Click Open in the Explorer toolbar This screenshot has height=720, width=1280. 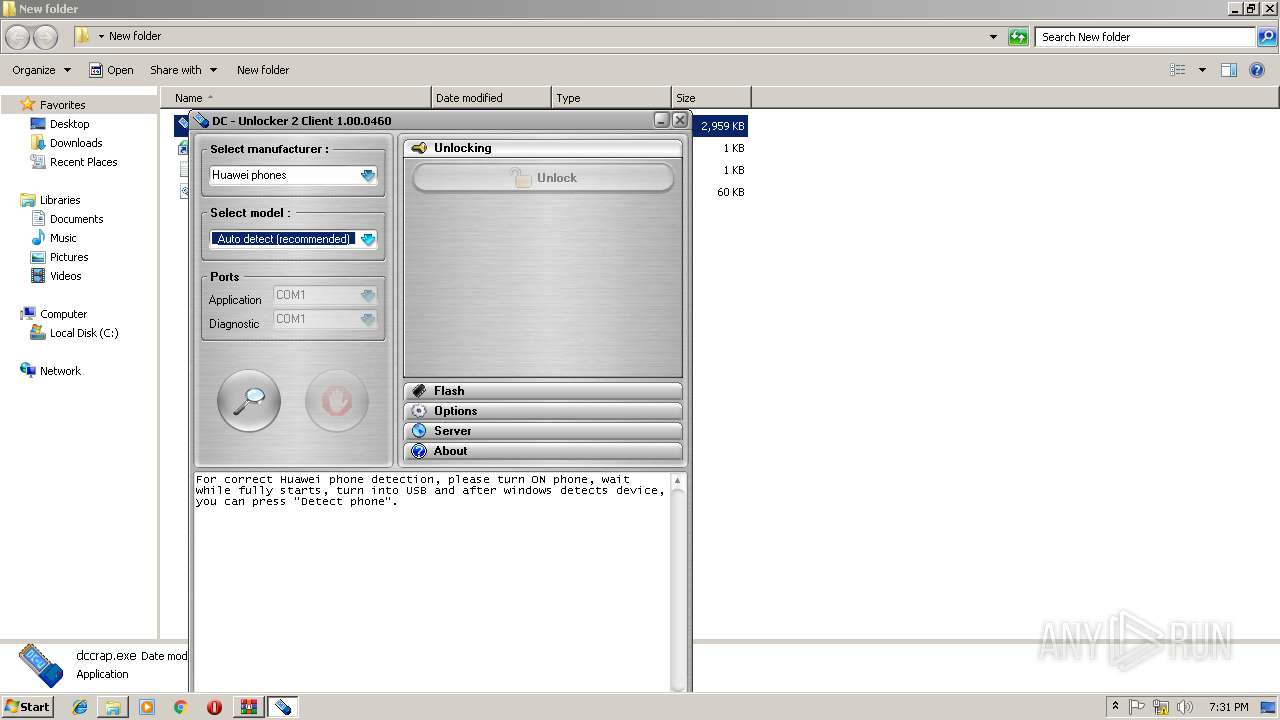111,70
